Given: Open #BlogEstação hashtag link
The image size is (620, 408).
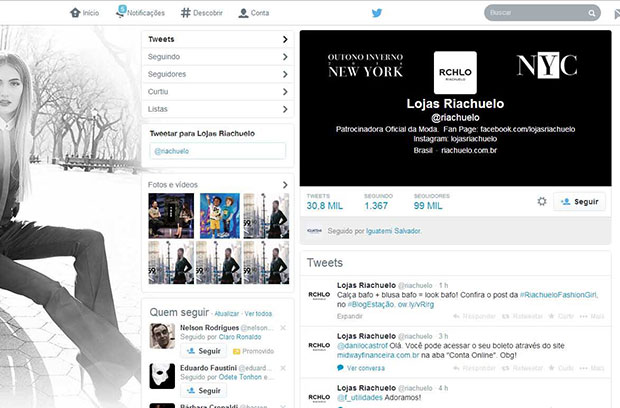Looking at the screenshot, I should pos(370,304).
